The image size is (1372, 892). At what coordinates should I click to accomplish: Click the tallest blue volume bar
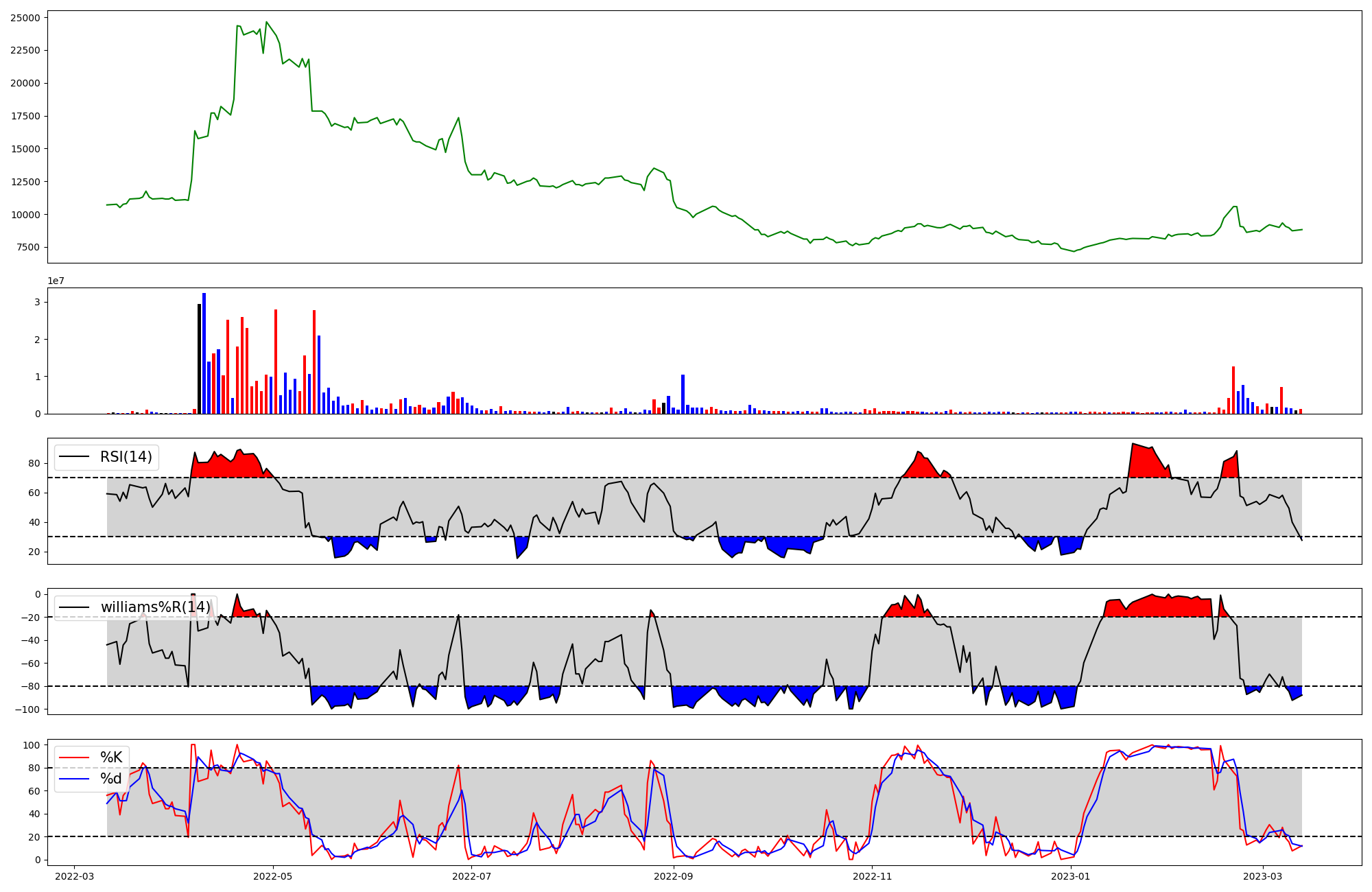(204, 353)
